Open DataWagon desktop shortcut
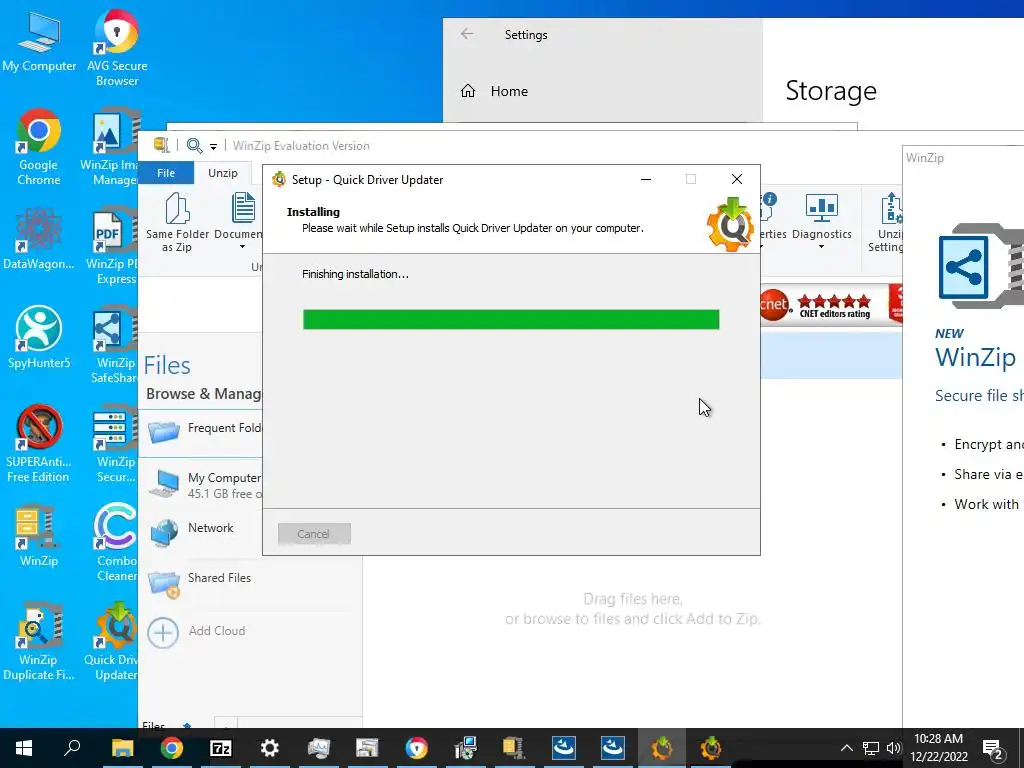 click(39, 238)
